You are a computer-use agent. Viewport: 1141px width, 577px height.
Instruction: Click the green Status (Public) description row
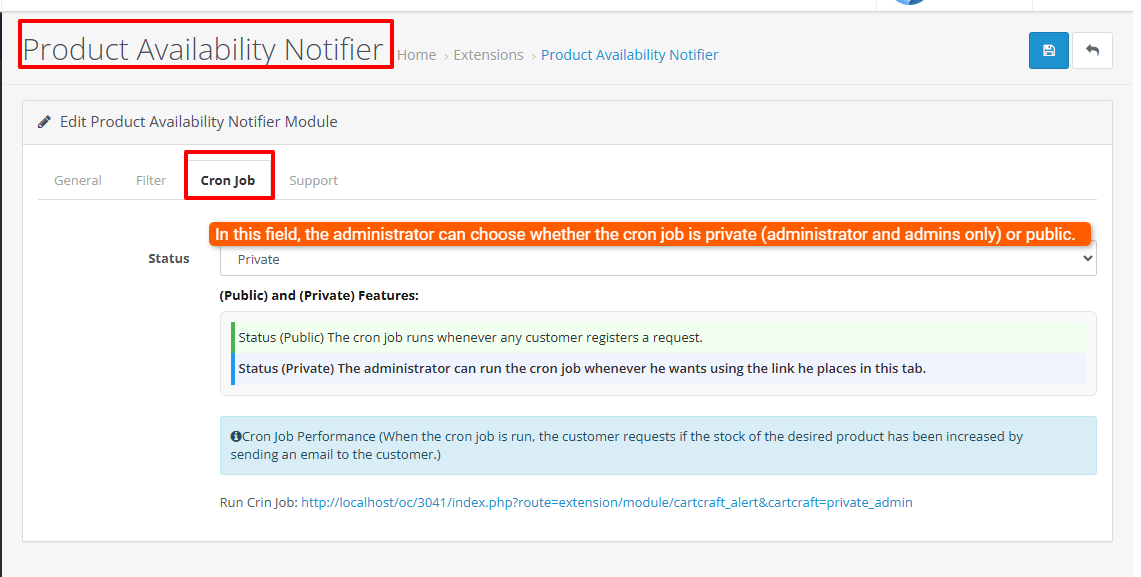pos(657,337)
